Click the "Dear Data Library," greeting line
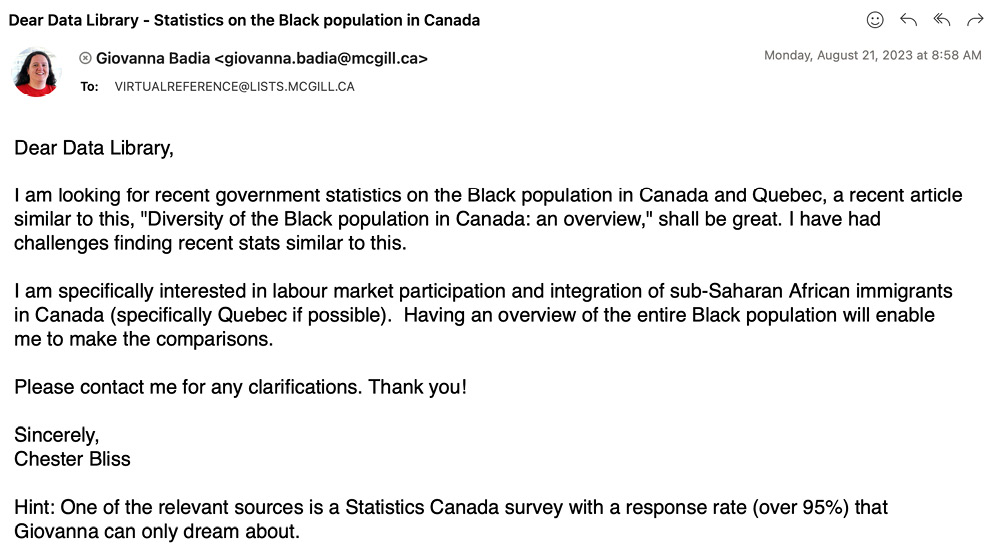995x557 pixels. click(94, 148)
